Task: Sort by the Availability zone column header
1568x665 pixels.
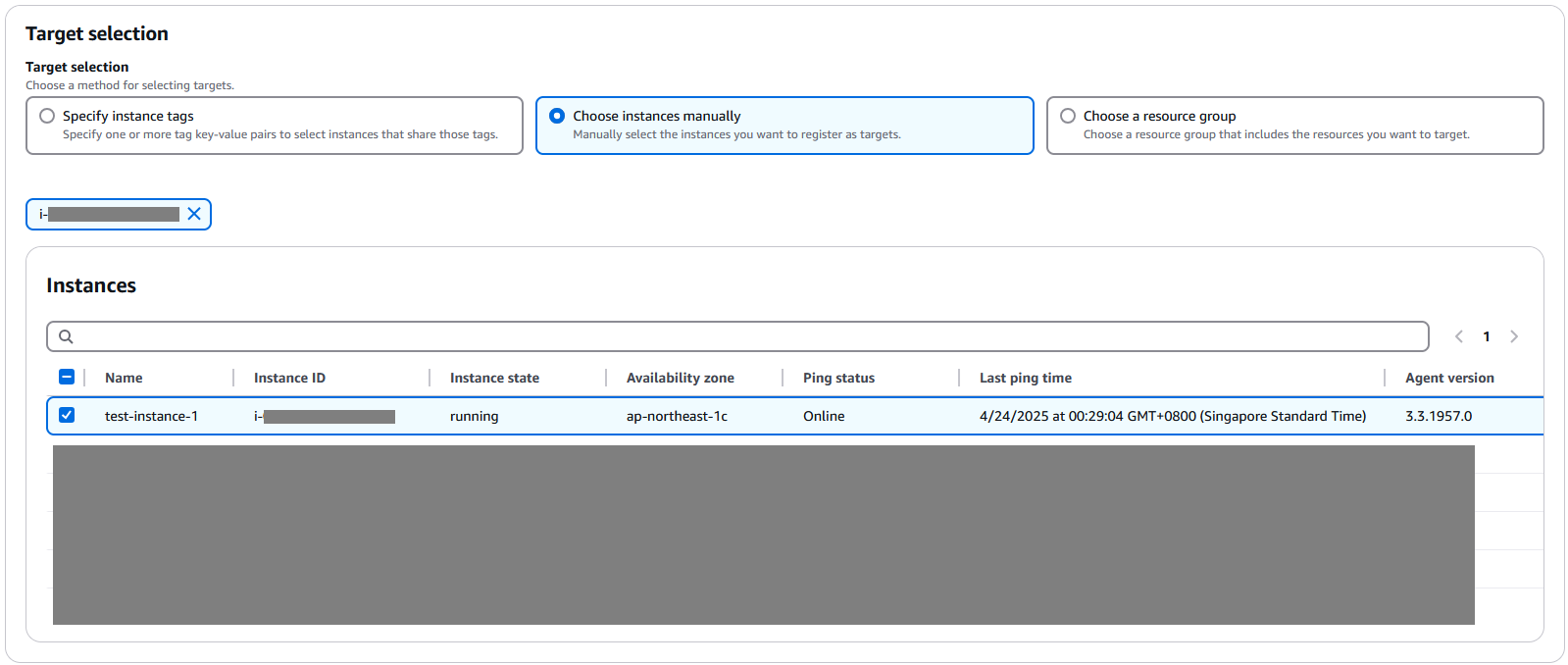Action: (x=681, y=378)
